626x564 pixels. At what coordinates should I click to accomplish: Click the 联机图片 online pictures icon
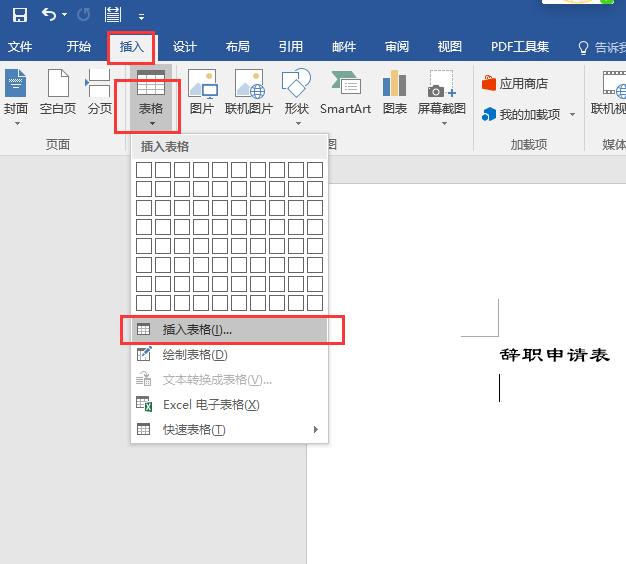(250, 83)
